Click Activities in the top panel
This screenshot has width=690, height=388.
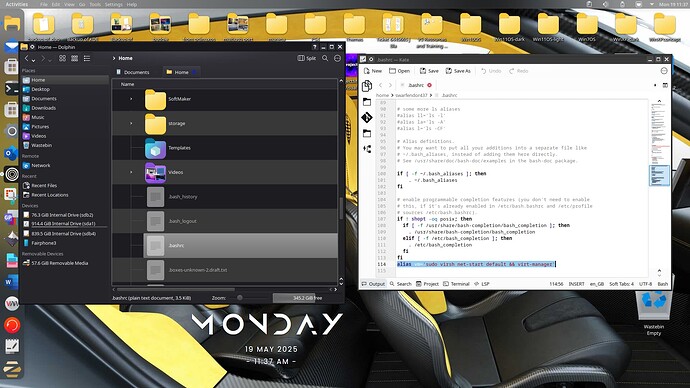pyautogui.click(x=17, y=4)
